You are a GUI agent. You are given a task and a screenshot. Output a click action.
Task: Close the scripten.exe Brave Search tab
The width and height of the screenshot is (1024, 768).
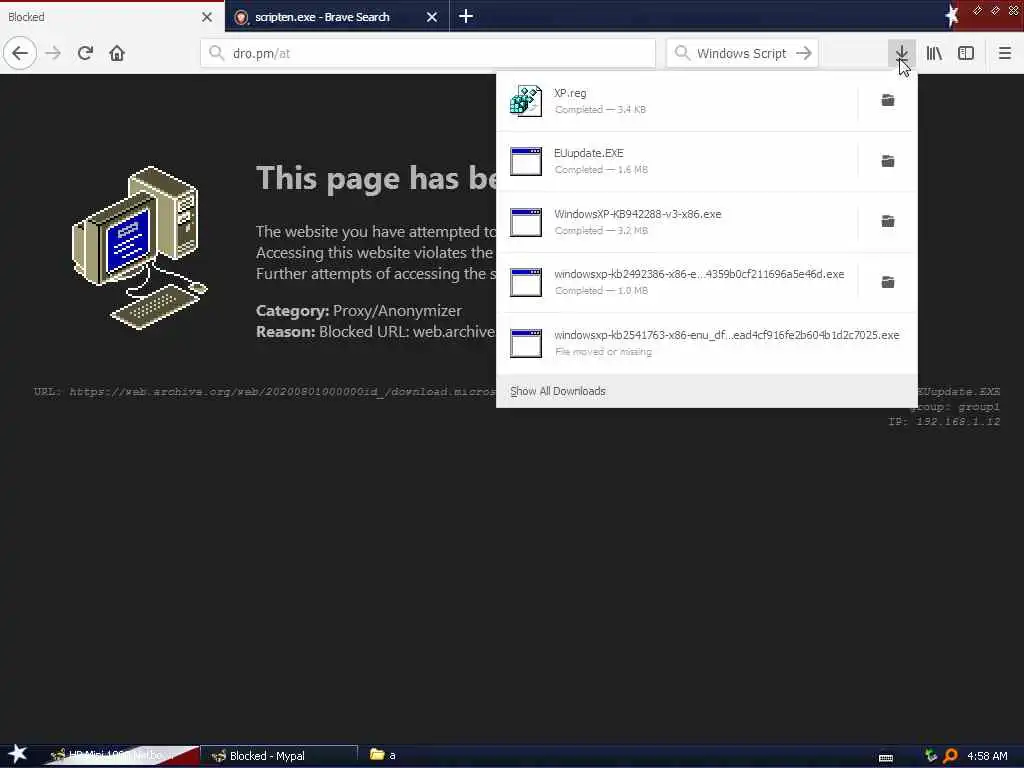pos(432,17)
